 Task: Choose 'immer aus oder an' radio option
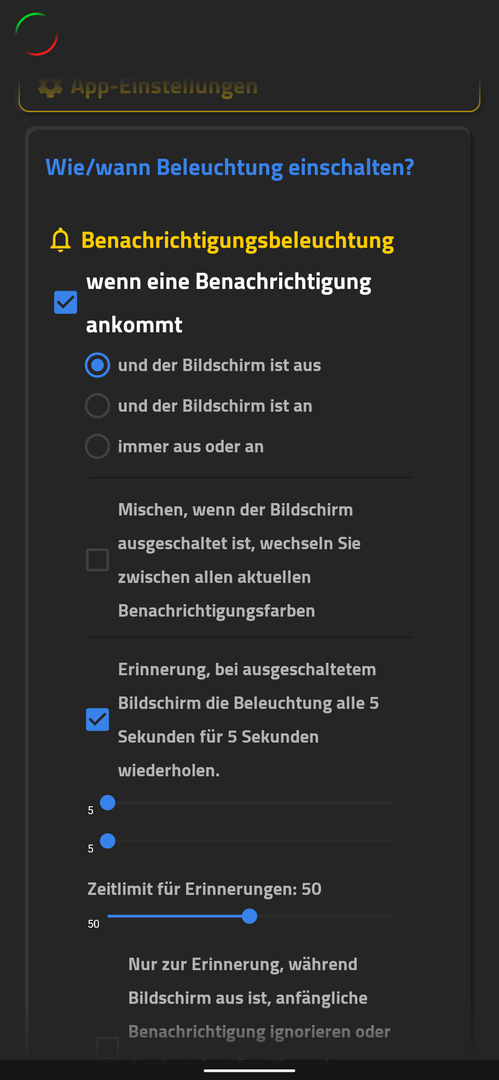(x=97, y=446)
